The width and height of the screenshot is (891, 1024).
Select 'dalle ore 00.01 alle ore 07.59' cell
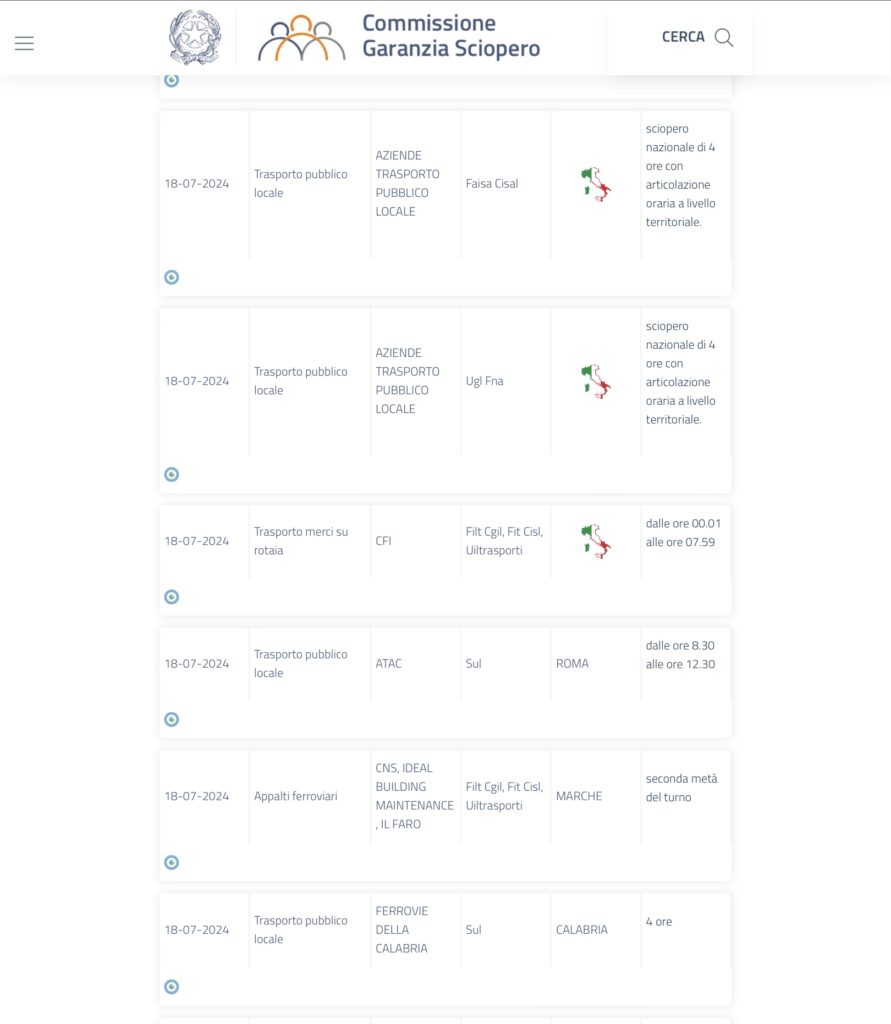coord(683,532)
